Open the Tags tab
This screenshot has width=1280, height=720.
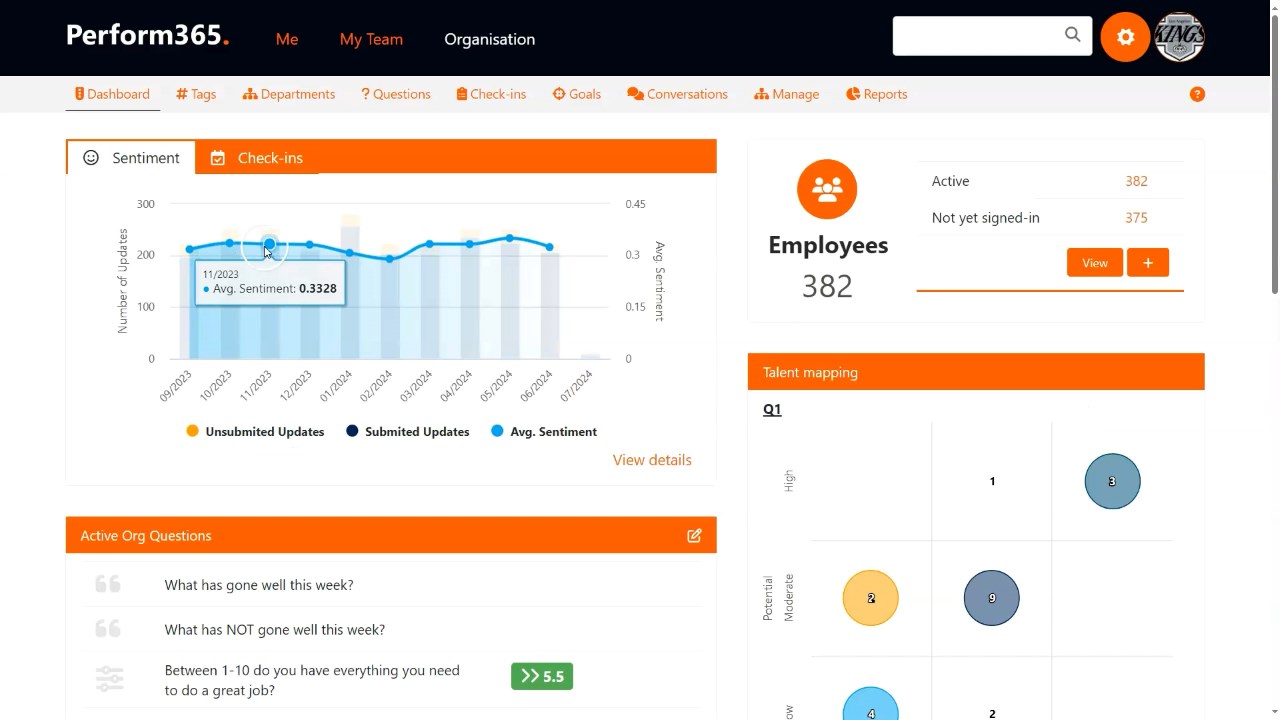click(x=196, y=94)
